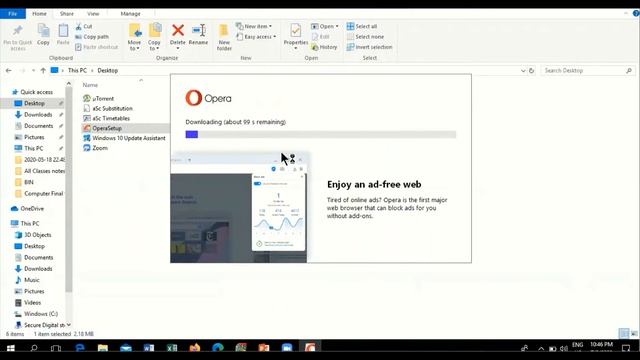Click the Opera download progress bar
This screenshot has height=360, width=640.
320,134
